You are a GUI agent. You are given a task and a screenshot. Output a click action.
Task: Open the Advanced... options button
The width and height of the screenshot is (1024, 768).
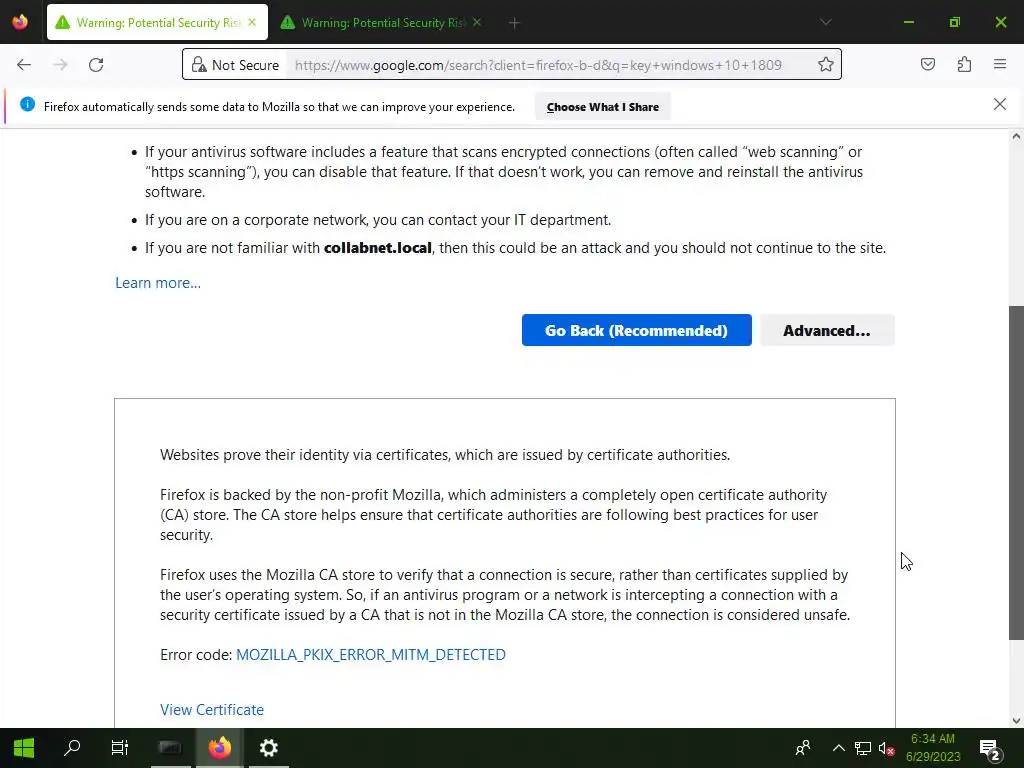click(827, 330)
